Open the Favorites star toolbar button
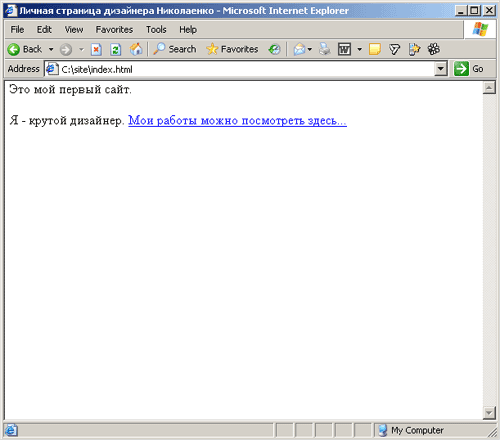This screenshot has height=440, width=500. [232, 49]
